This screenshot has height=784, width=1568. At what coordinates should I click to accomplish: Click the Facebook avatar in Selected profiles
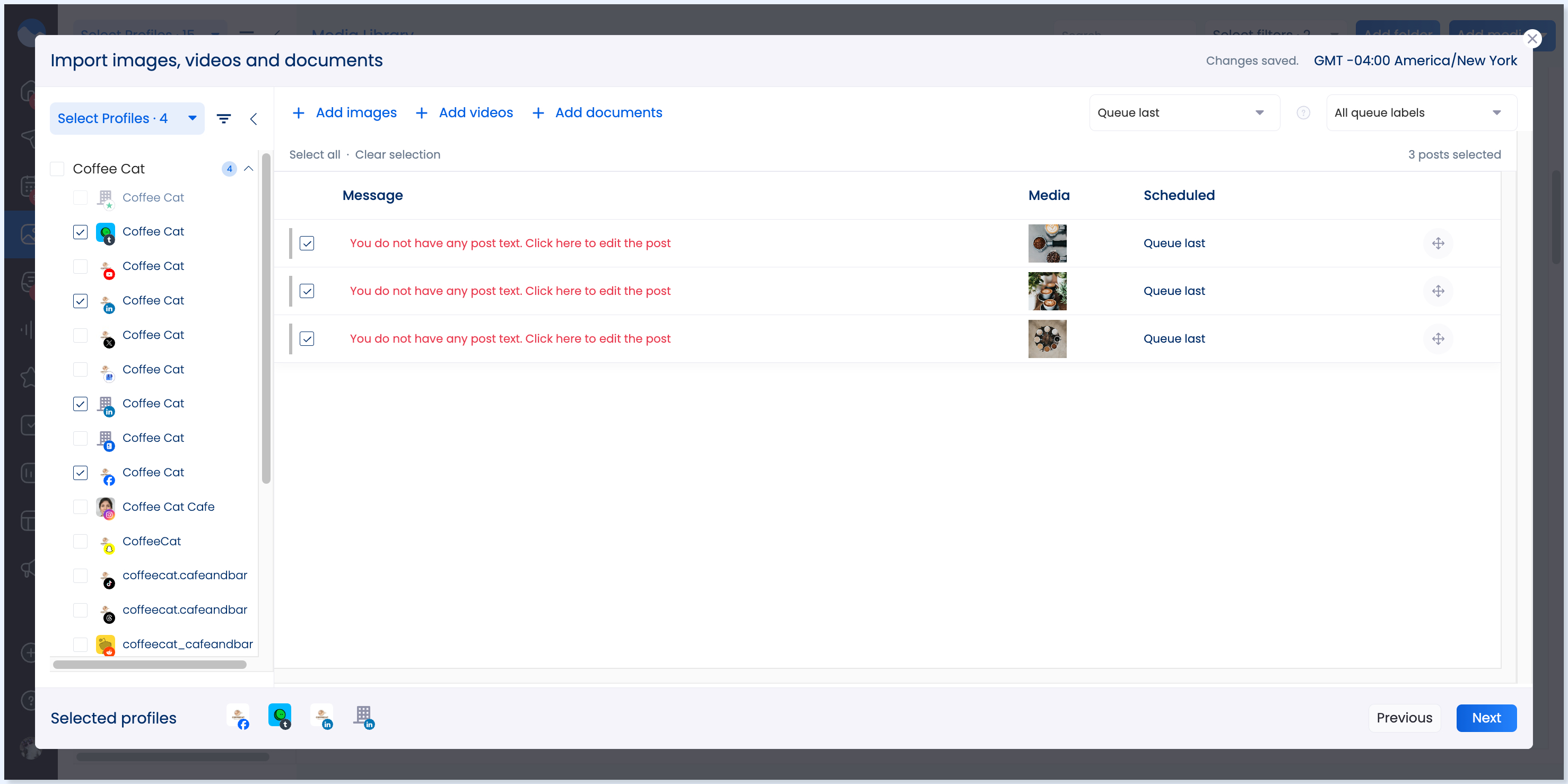[x=239, y=717]
